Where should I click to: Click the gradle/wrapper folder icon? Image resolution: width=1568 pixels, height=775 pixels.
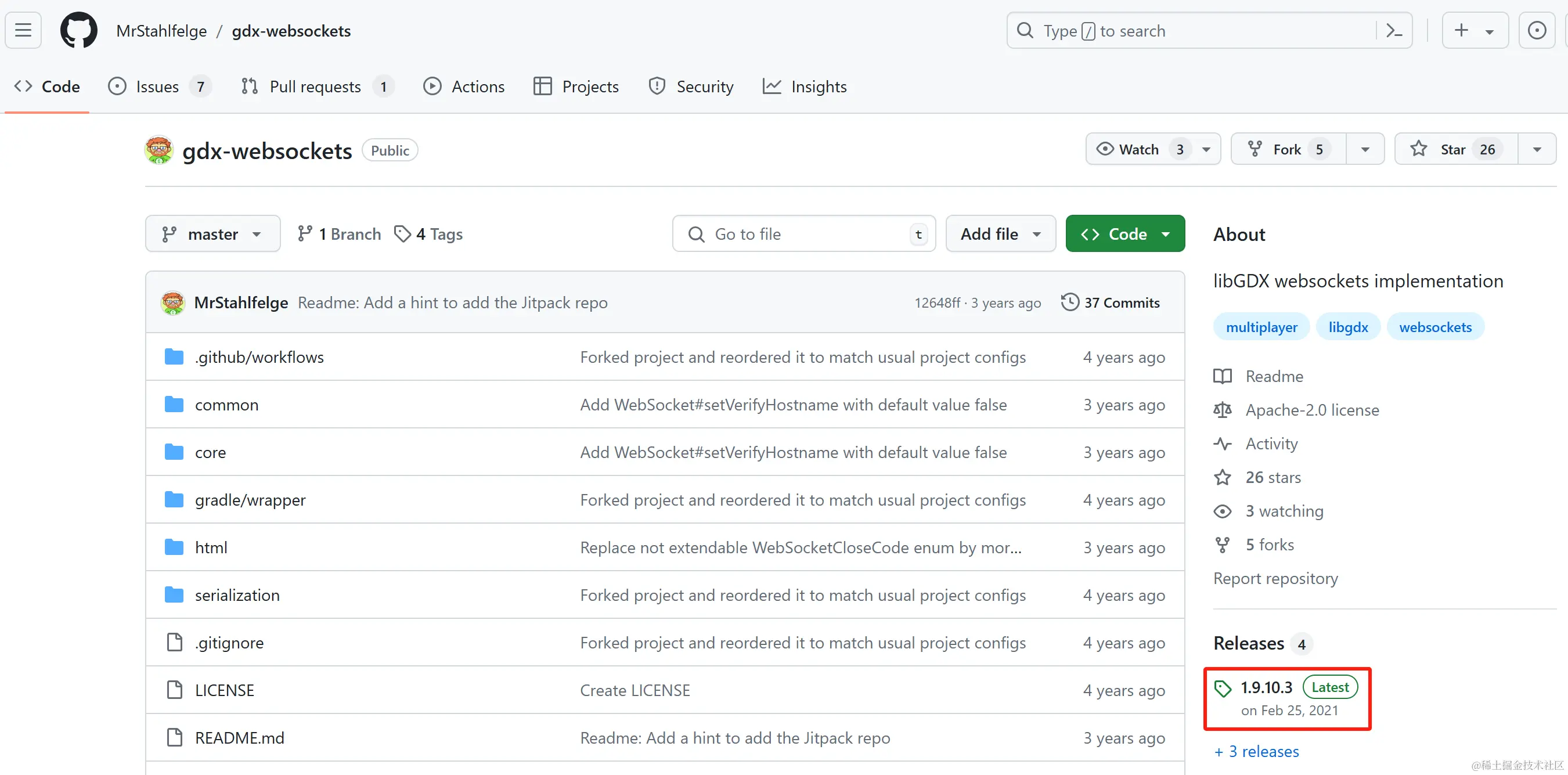tap(174, 499)
